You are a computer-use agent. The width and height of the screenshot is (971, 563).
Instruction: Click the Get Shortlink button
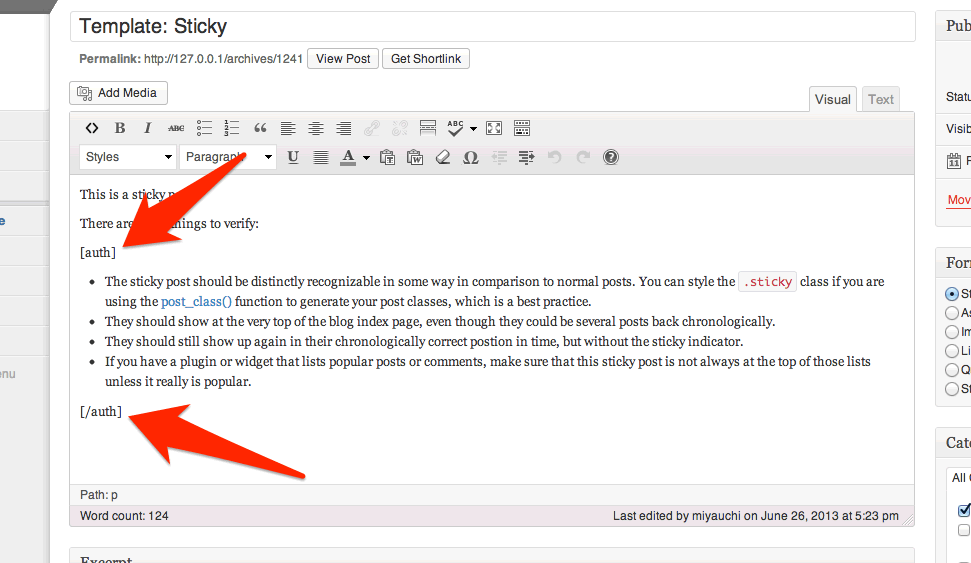pyautogui.click(x=425, y=59)
